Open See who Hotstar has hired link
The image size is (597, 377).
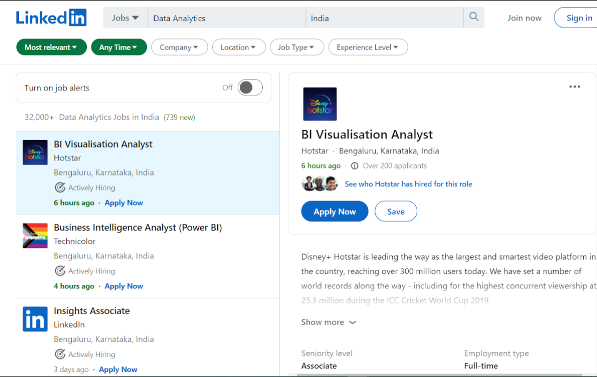tap(408, 184)
